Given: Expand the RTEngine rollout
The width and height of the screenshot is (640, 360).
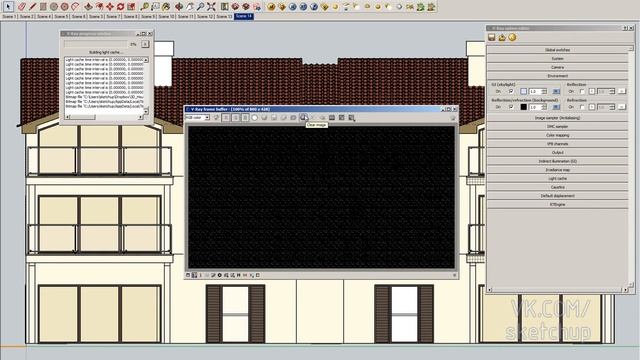Looking at the screenshot, I should pyautogui.click(x=558, y=204).
